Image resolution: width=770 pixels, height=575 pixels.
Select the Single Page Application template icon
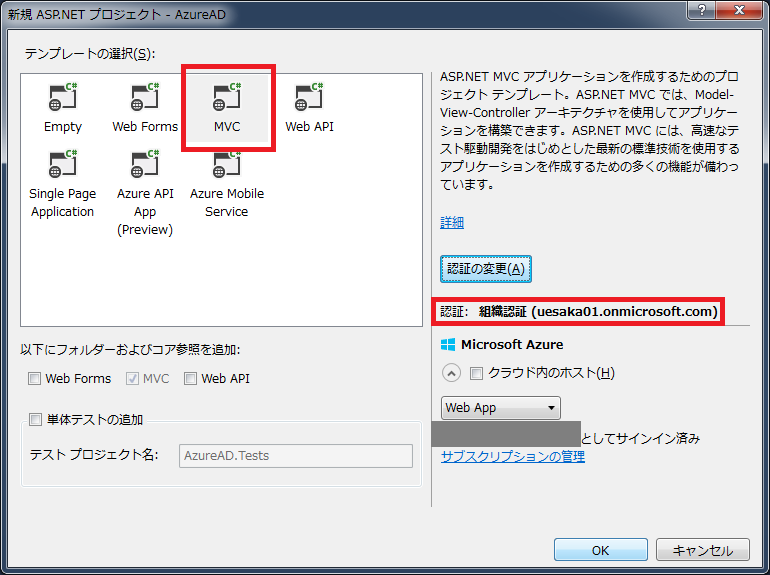62,164
